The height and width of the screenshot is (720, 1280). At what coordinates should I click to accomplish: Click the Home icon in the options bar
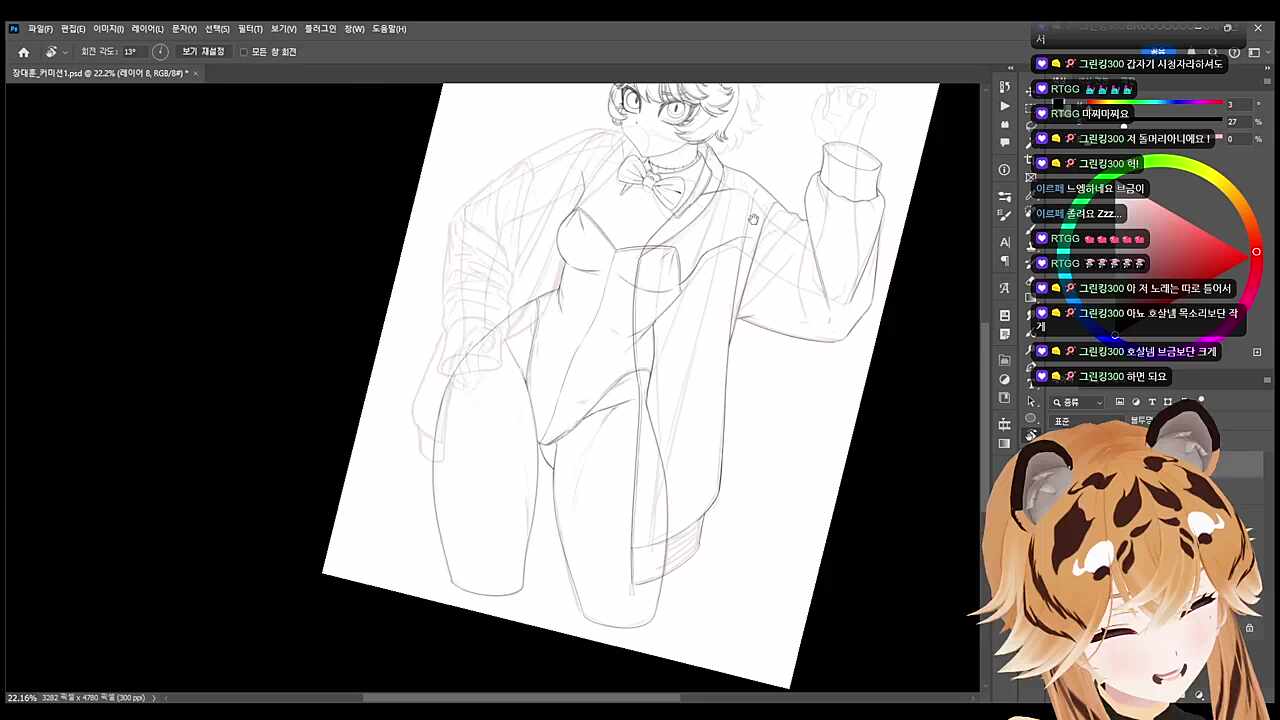(24, 52)
